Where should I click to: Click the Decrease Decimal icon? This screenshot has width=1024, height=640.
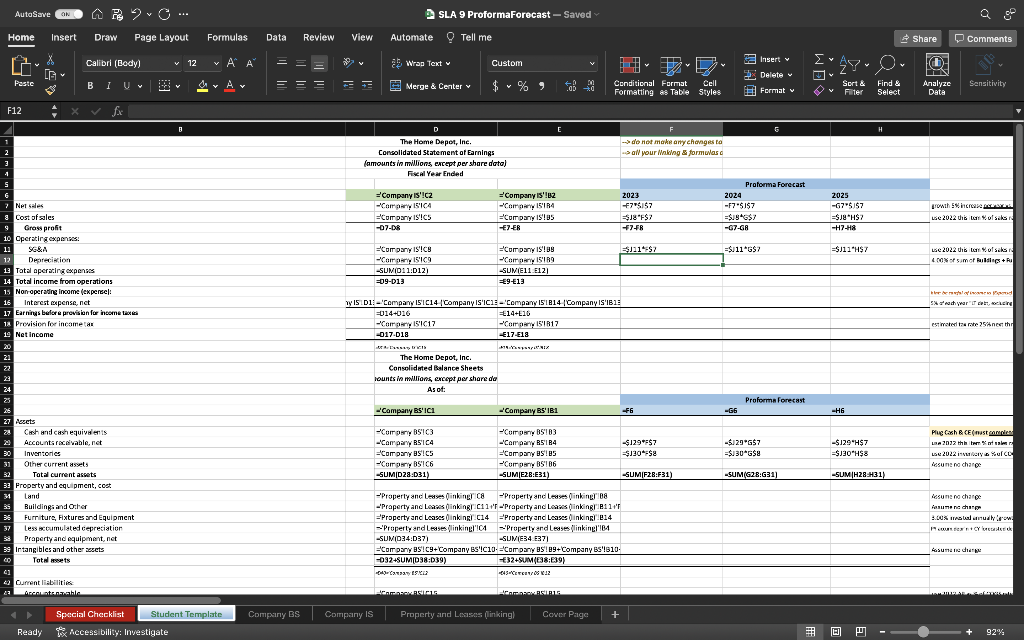(589, 86)
